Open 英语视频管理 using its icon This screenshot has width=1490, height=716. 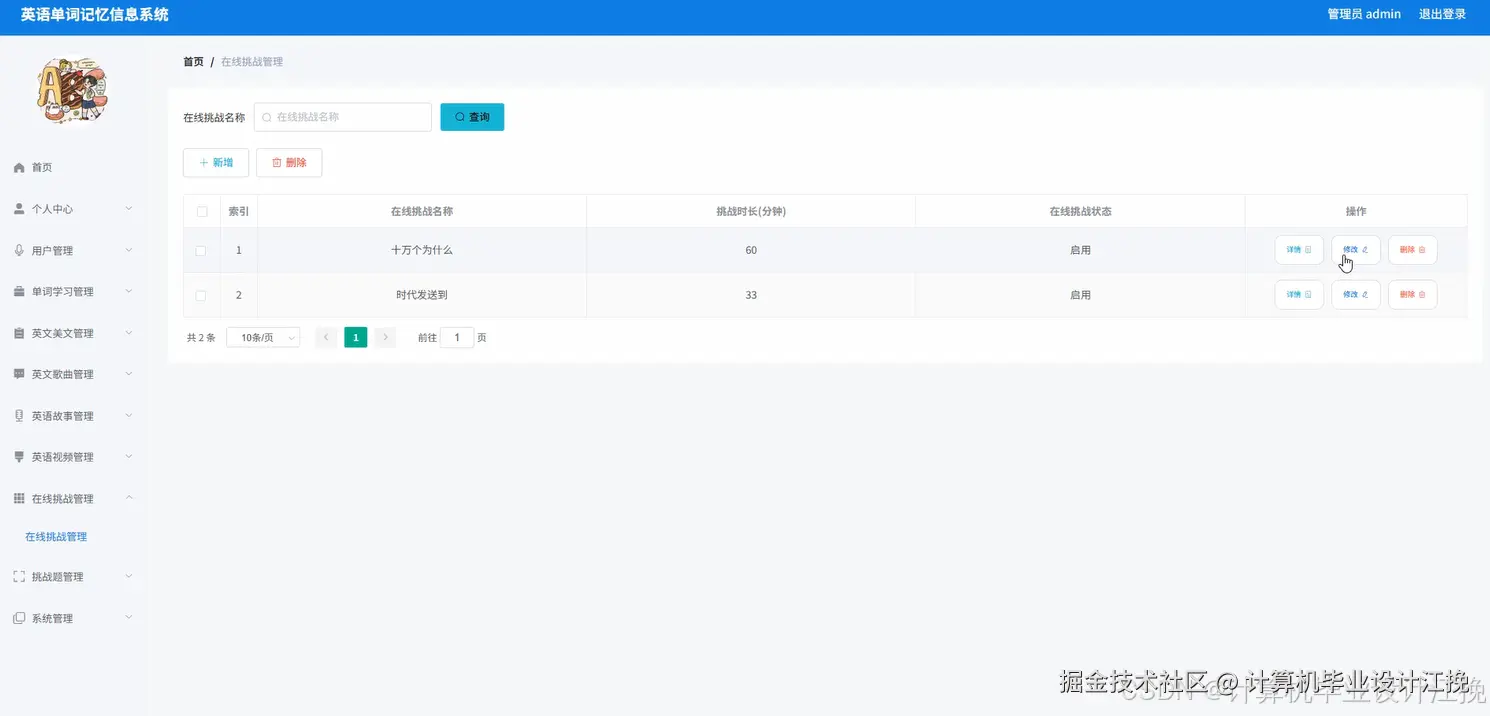18,456
